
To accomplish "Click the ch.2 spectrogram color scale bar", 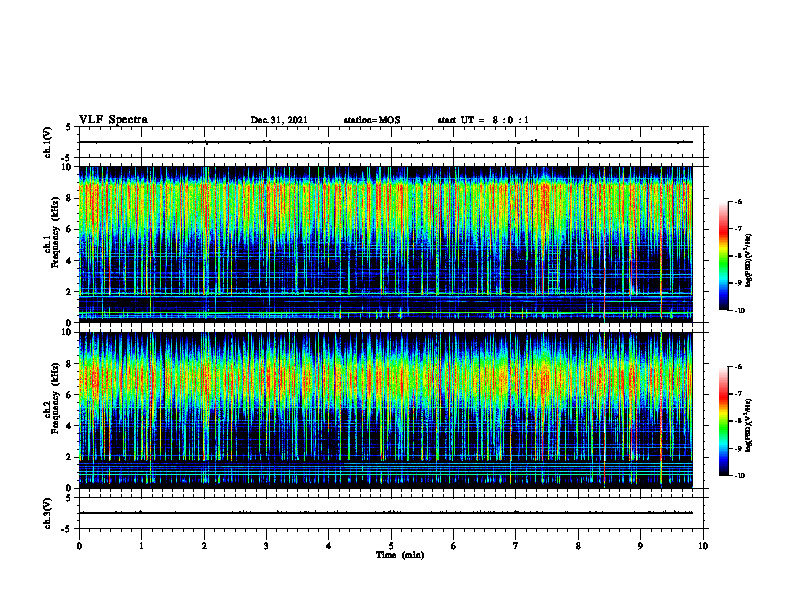I will click(x=724, y=421).
